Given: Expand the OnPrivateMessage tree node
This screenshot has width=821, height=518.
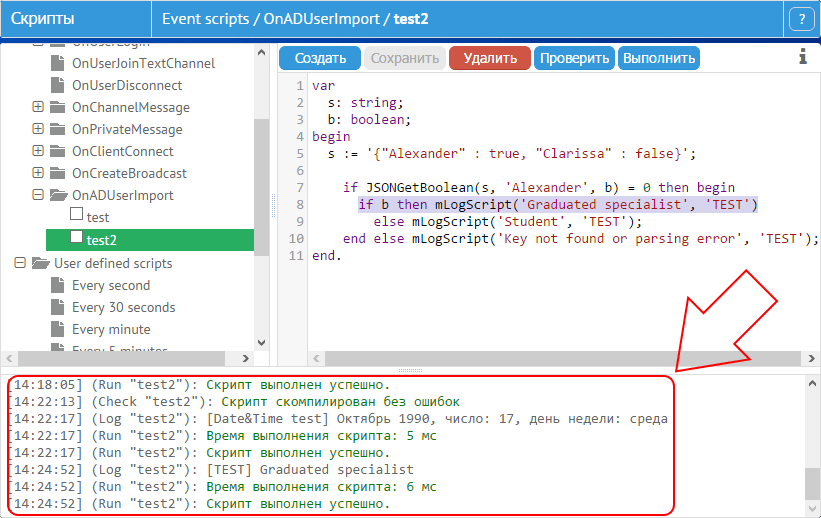Looking at the screenshot, I should (38, 129).
